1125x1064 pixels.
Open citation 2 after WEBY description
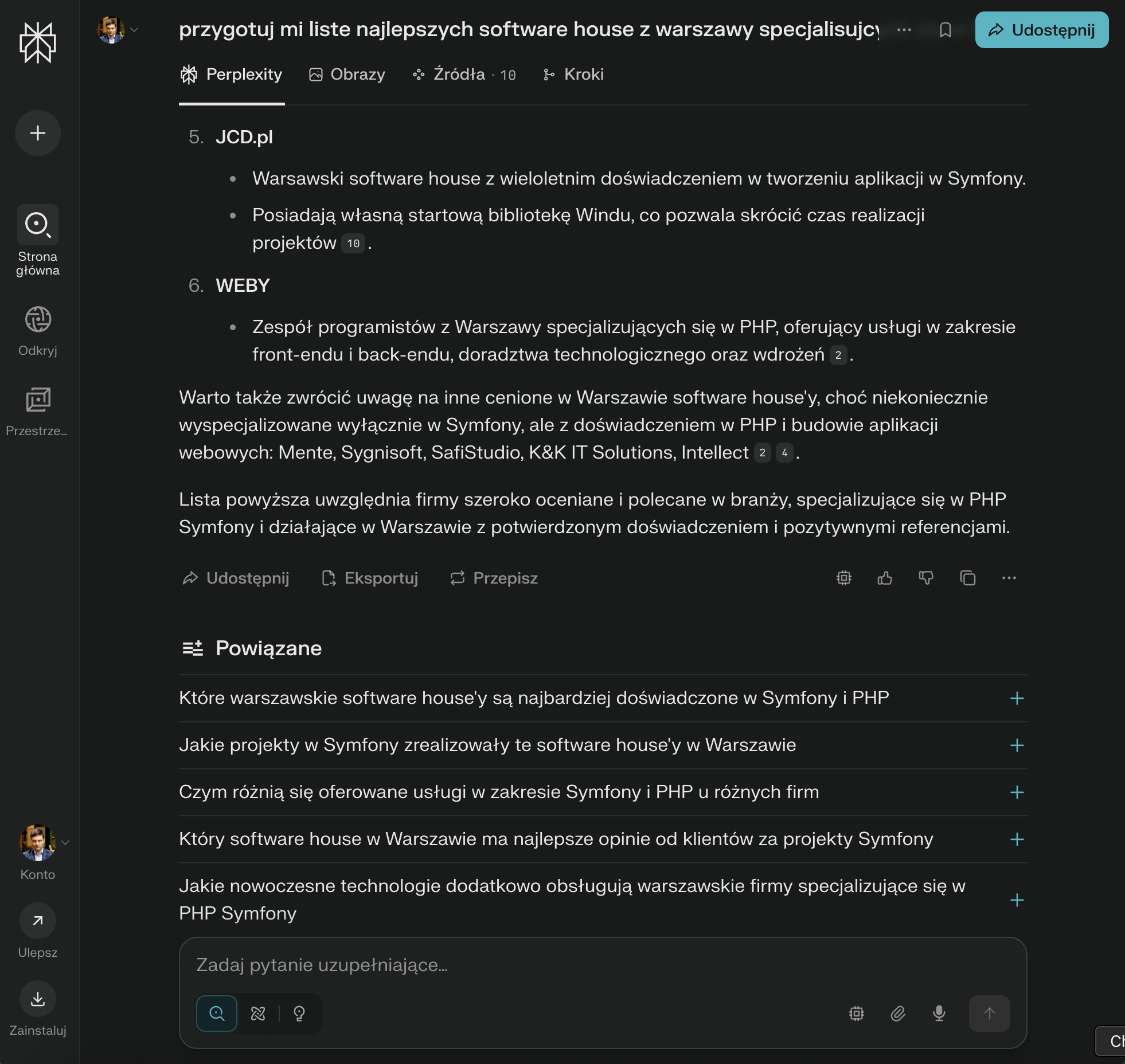(x=838, y=355)
